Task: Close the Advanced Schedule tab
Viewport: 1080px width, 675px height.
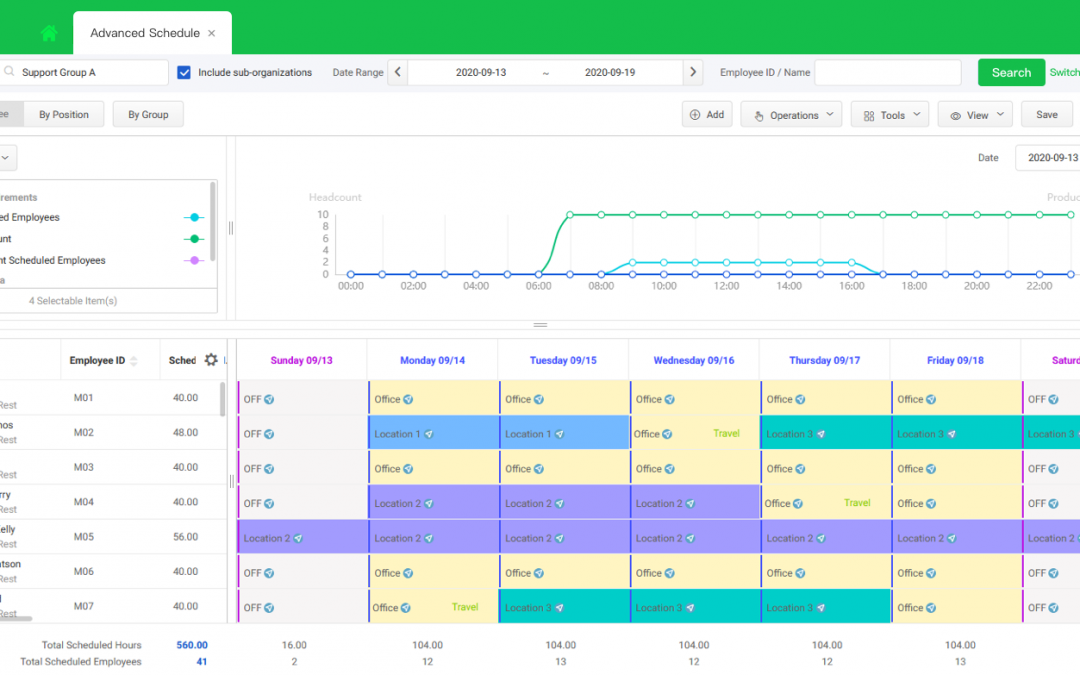Action: tap(211, 33)
